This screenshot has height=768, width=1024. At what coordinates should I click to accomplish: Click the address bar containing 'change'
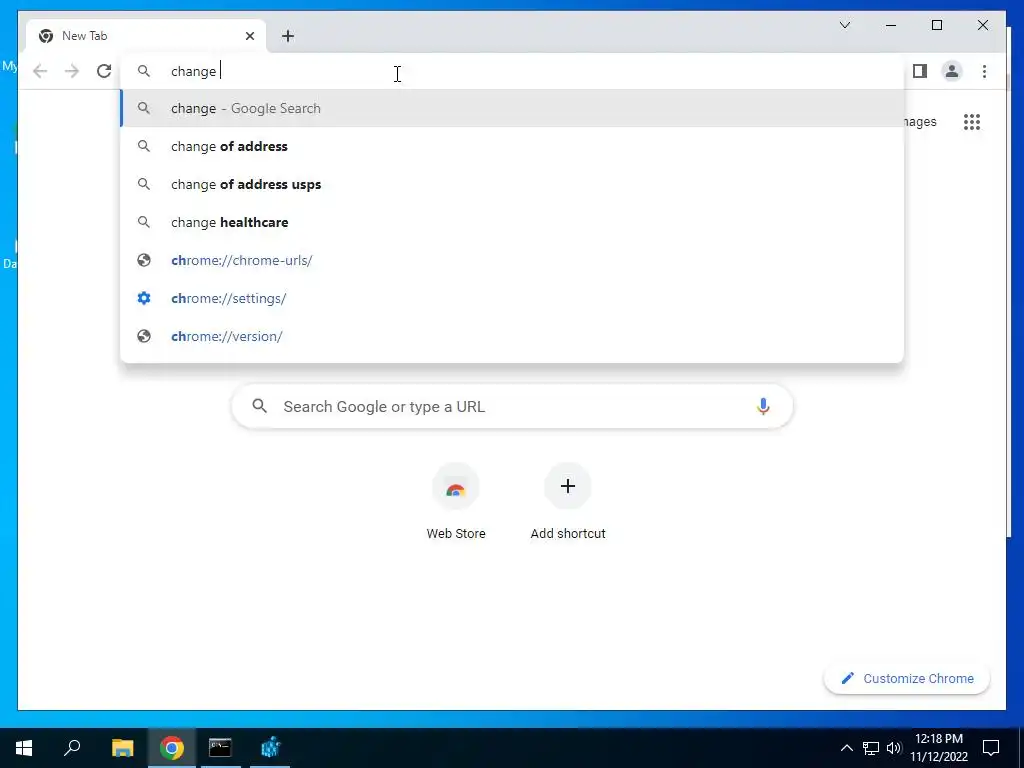tap(512, 71)
